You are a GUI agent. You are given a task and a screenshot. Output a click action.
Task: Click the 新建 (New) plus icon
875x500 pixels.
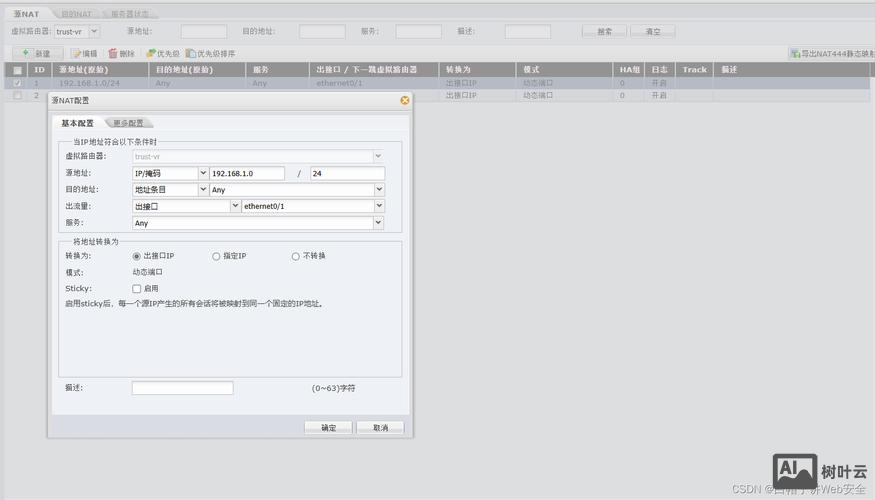click(26, 54)
